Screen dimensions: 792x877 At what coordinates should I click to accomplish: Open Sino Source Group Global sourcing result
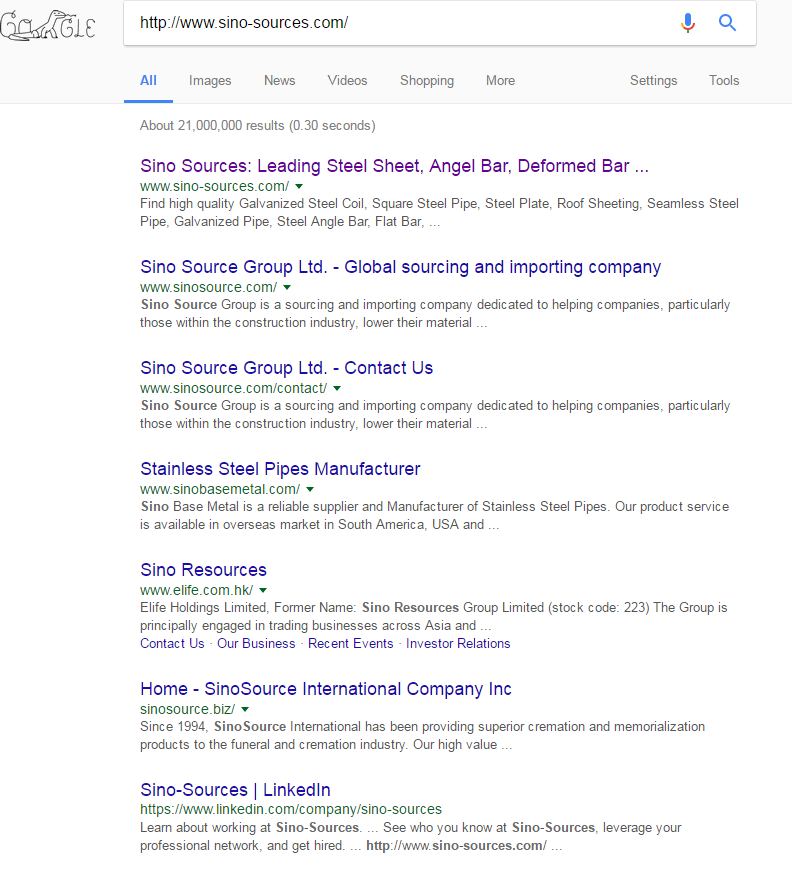click(400, 267)
